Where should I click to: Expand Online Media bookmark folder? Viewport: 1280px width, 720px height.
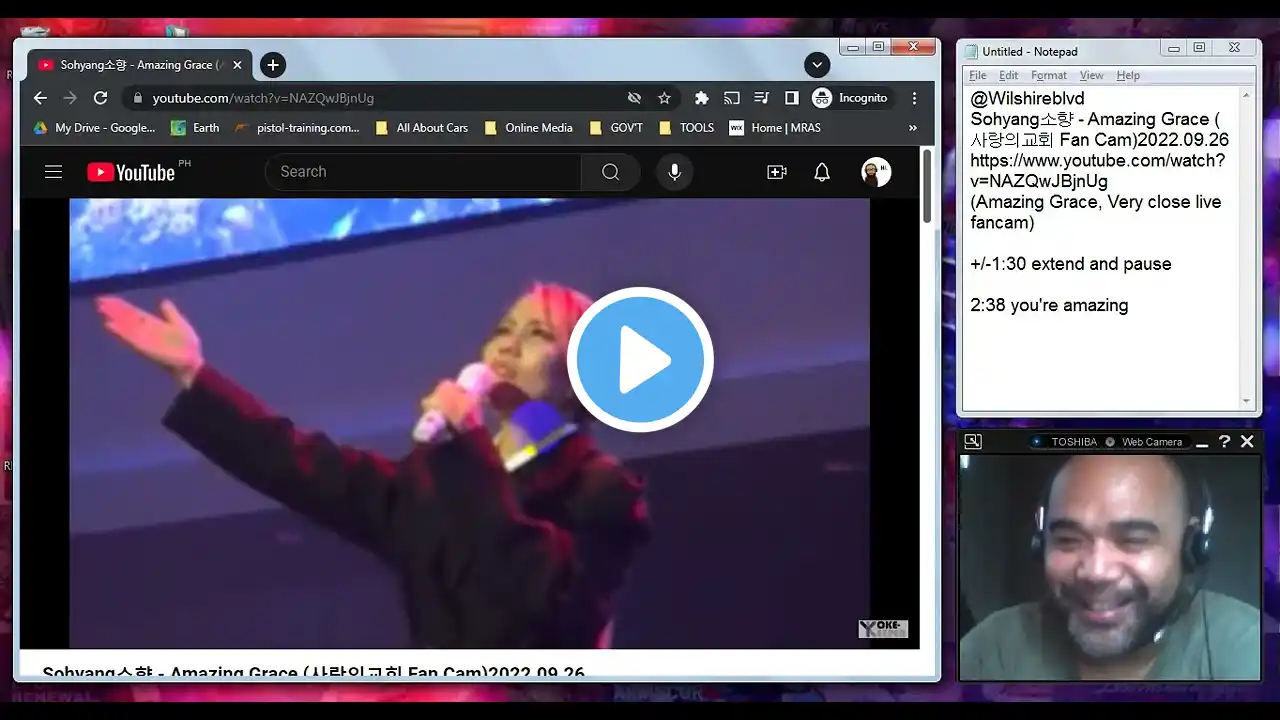pos(528,128)
